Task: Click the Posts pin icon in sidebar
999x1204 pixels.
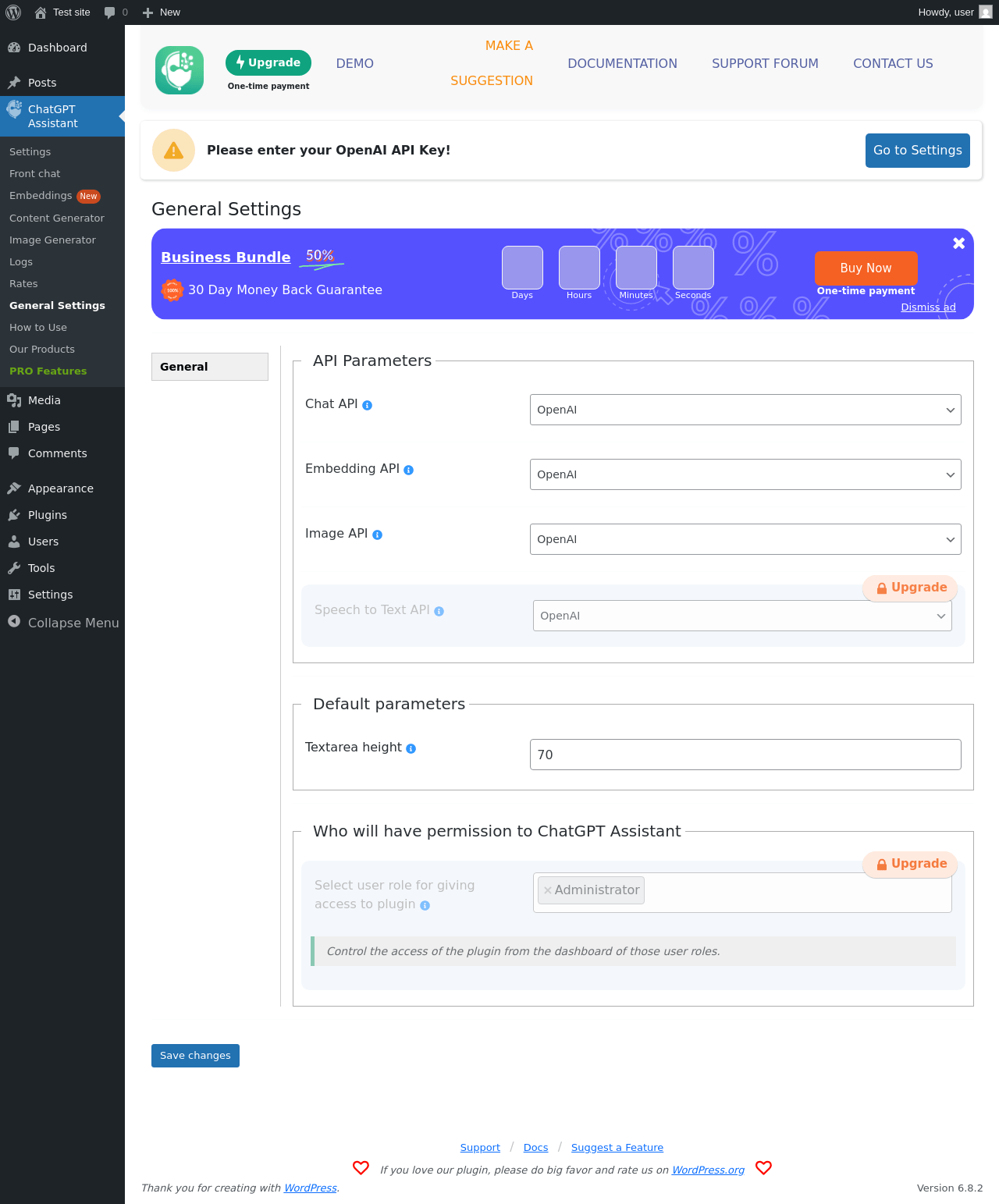Action: coord(14,83)
